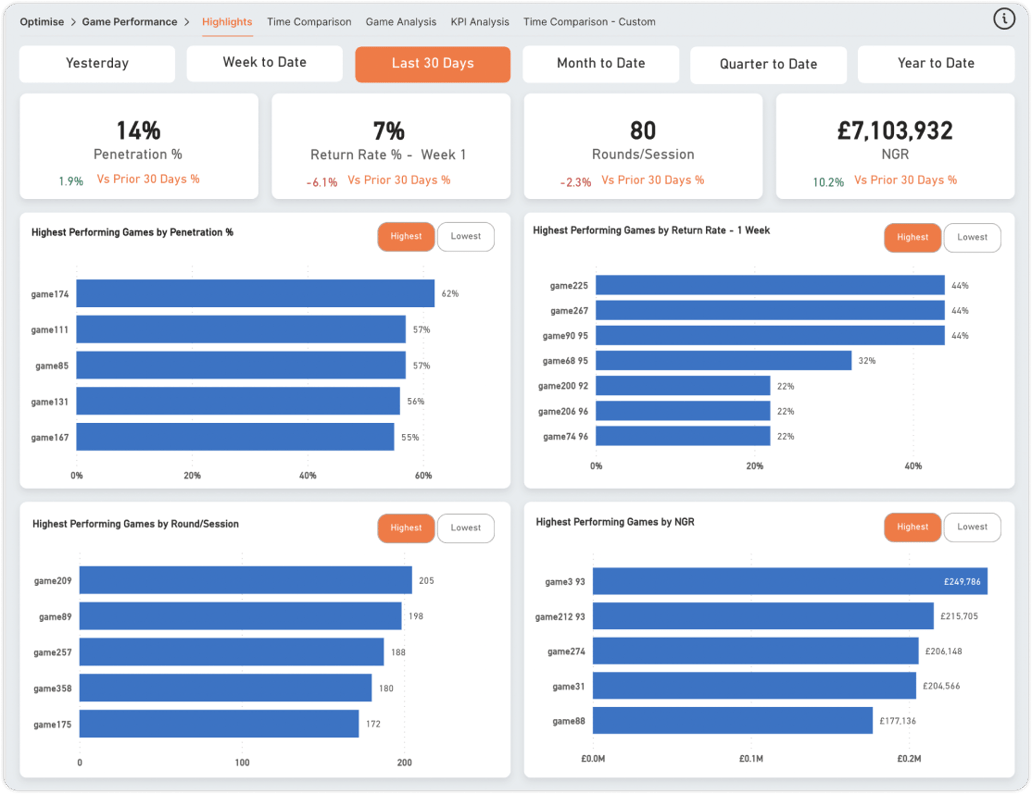Viewport: 1032px width, 794px height.
Task: Select Week to Date period
Action: pyautogui.click(x=265, y=63)
